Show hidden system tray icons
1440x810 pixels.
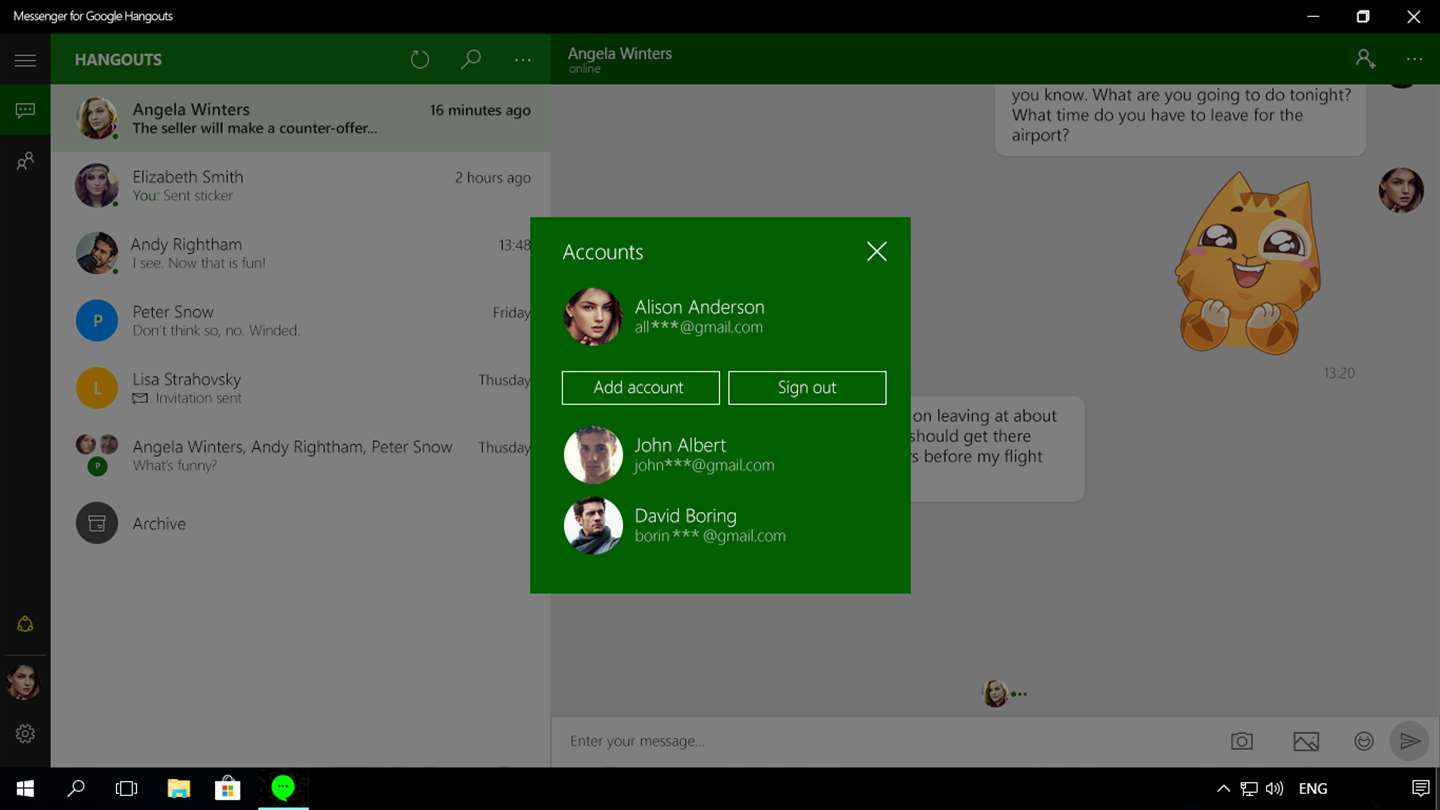(1223, 789)
